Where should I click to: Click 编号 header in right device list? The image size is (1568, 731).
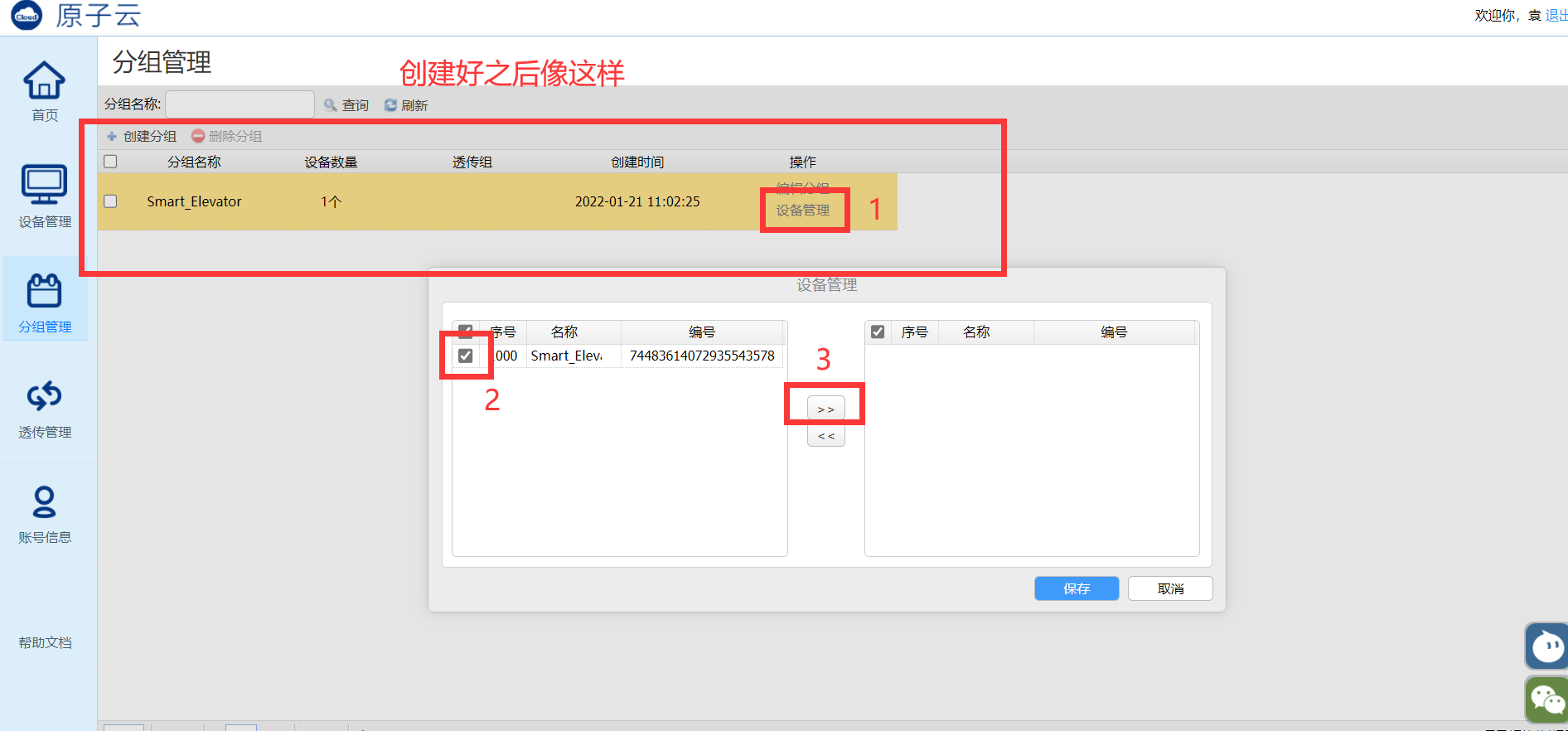(1114, 332)
